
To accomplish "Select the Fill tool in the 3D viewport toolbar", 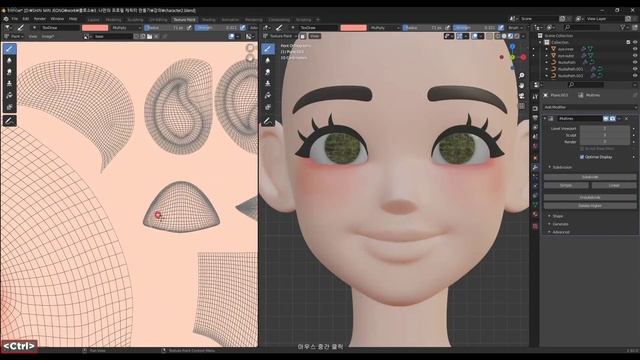I will (268, 96).
